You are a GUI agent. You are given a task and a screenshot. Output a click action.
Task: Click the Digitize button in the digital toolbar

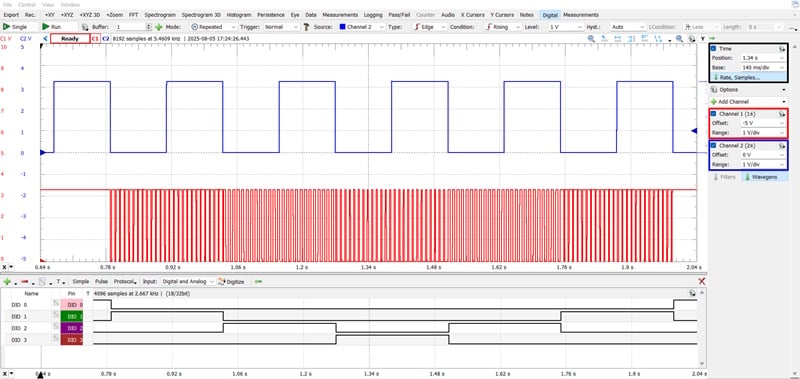pyautogui.click(x=231, y=282)
